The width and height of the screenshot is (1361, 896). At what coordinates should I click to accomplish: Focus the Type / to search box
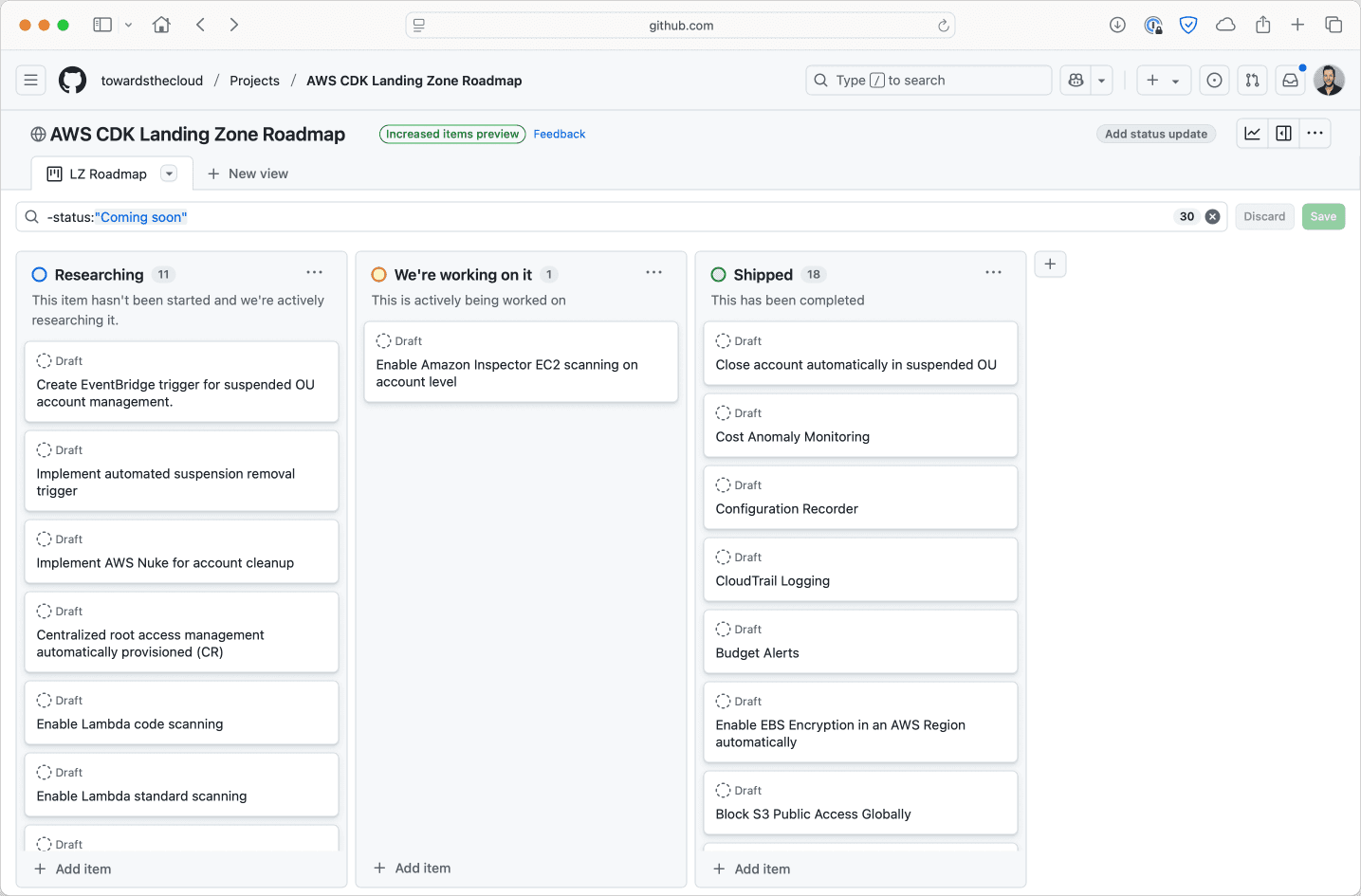click(x=929, y=81)
